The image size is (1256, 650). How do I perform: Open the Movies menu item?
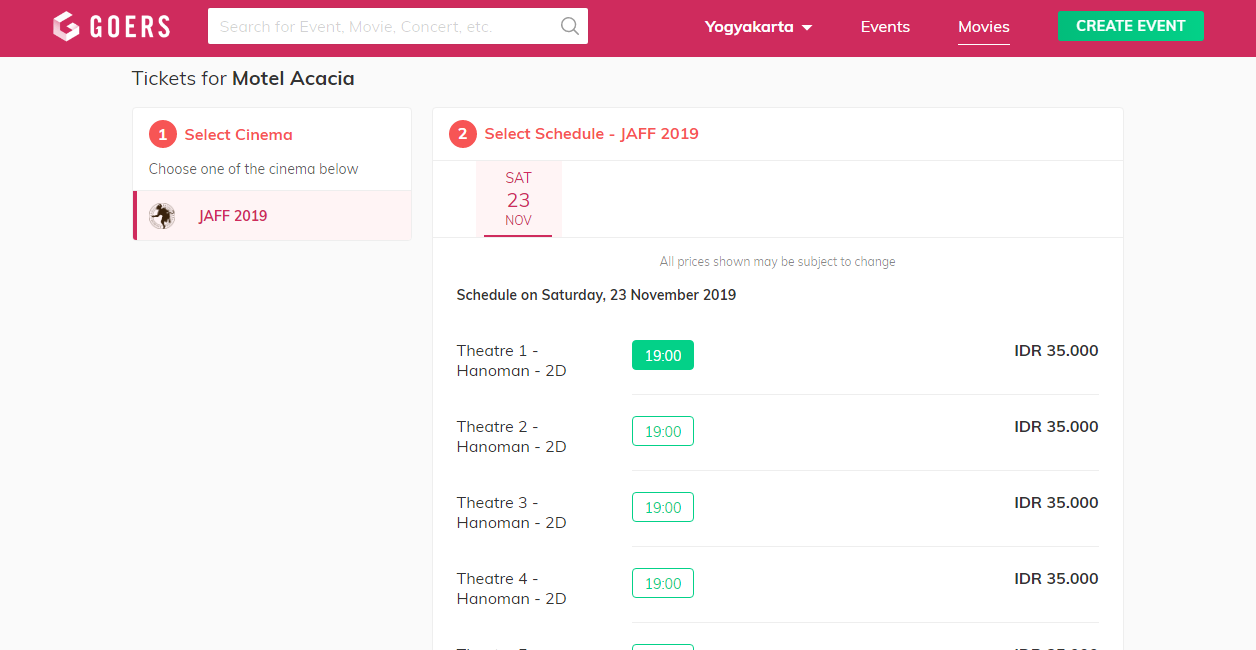pyautogui.click(x=983, y=27)
